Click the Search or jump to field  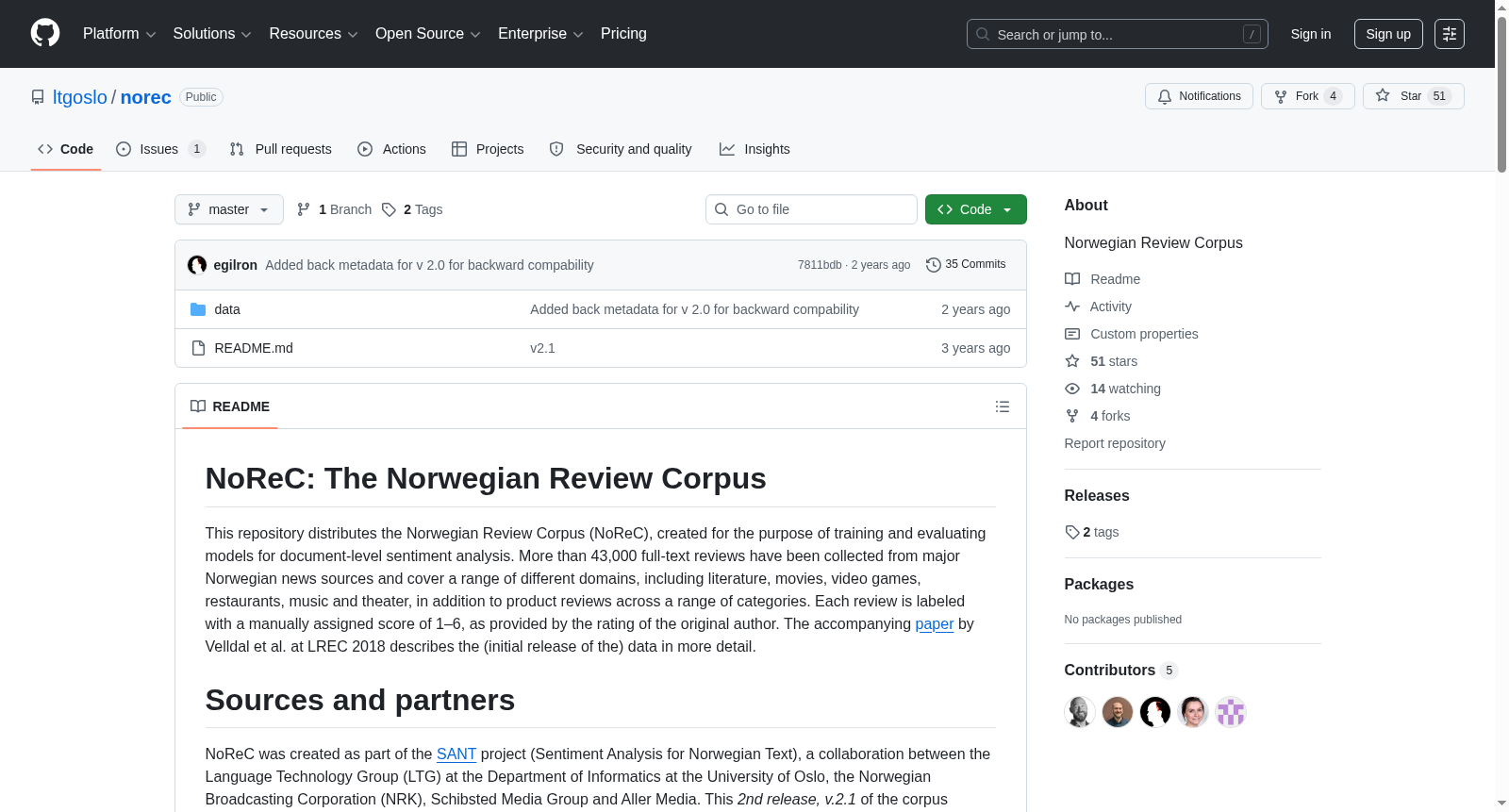[x=1118, y=34]
